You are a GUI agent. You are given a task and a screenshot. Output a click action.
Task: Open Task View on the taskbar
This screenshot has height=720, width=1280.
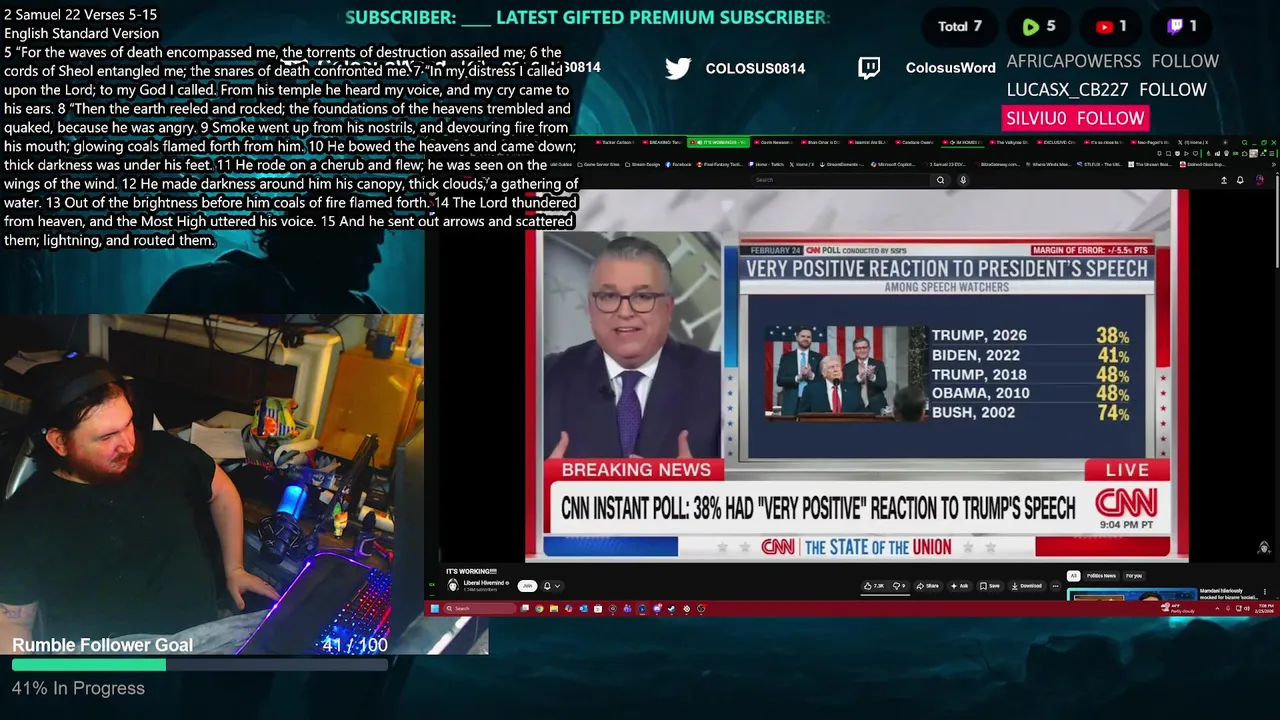(525, 608)
